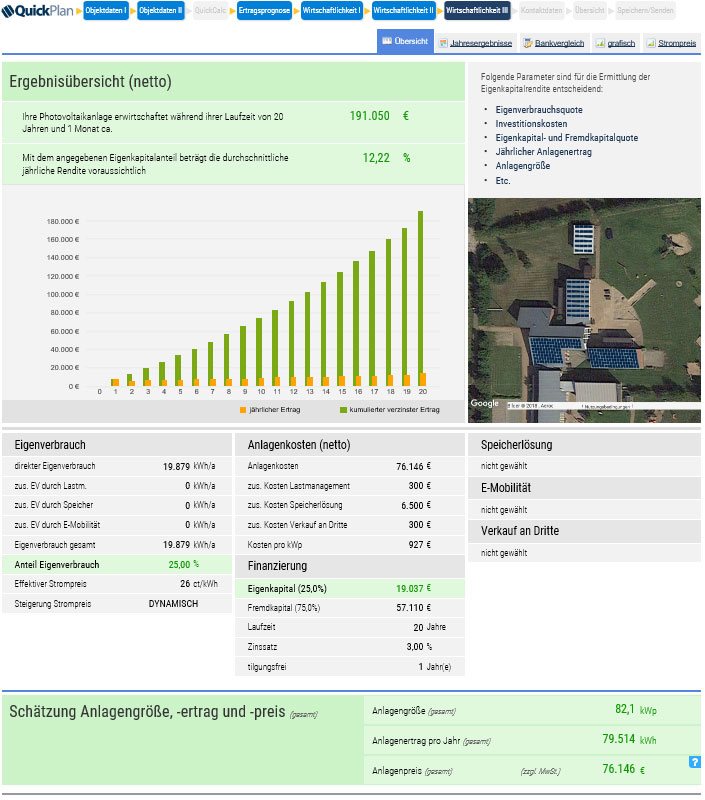Click the blue help question mark icon
The image size is (705, 800).
click(x=695, y=762)
